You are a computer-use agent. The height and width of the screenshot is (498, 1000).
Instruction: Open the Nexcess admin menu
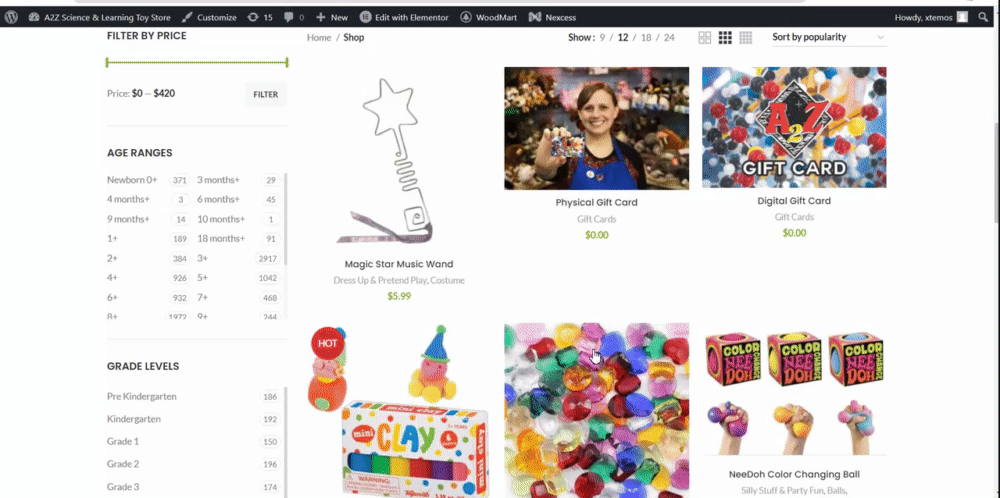(x=552, y=17)
